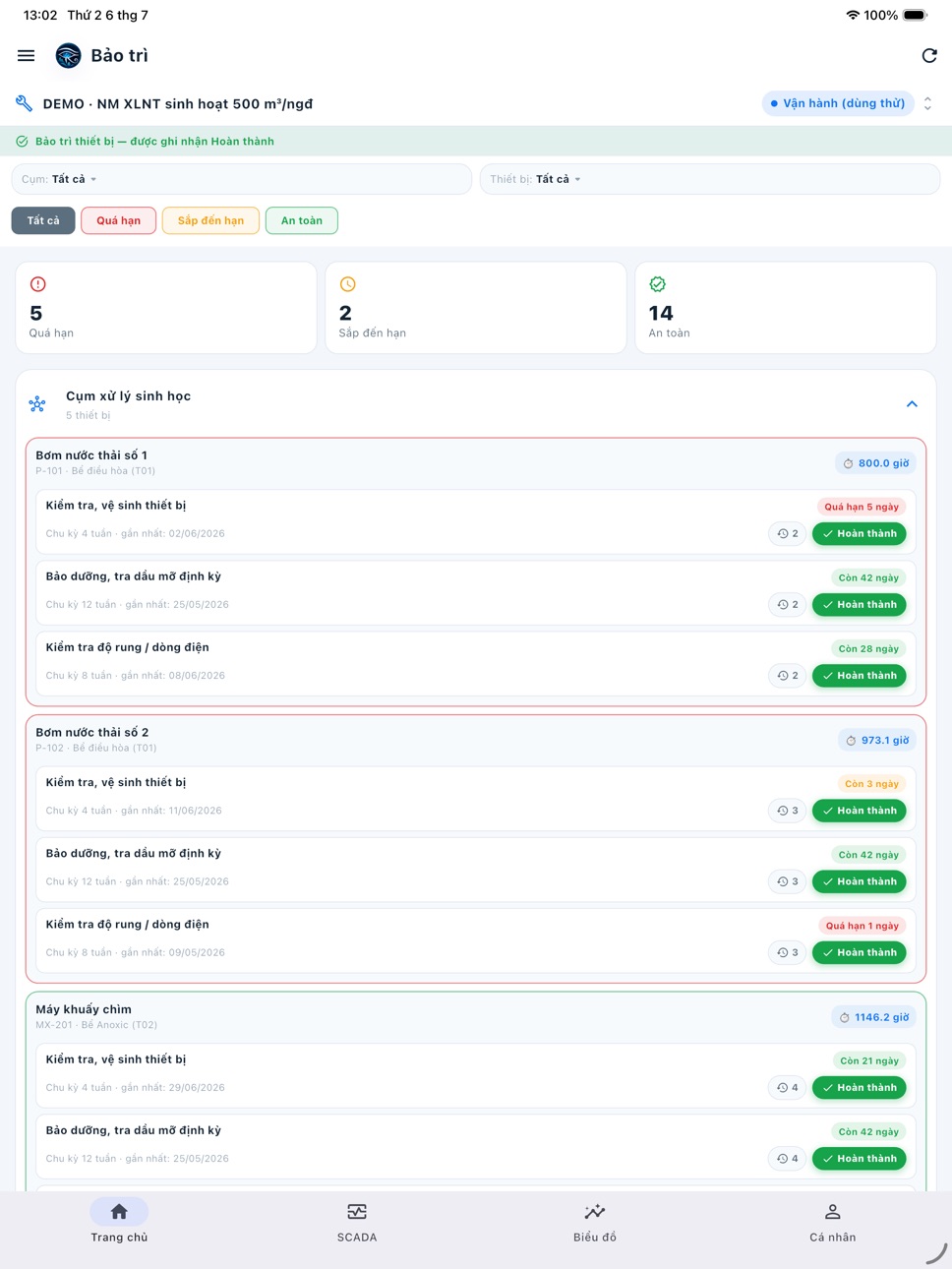
Task: Mark pump 1 lubrication task Hoàn thành
Action: point(860,605)
